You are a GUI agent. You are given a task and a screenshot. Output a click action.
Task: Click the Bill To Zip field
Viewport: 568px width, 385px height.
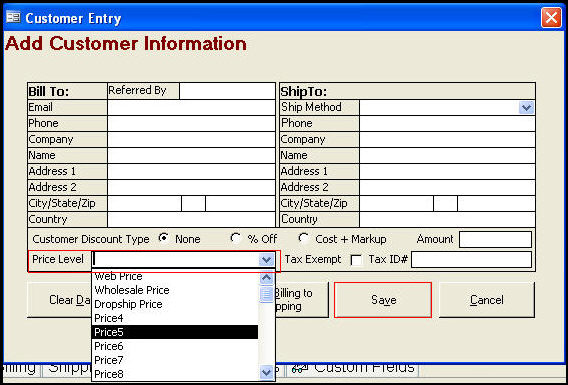click(x=241, y=203)
